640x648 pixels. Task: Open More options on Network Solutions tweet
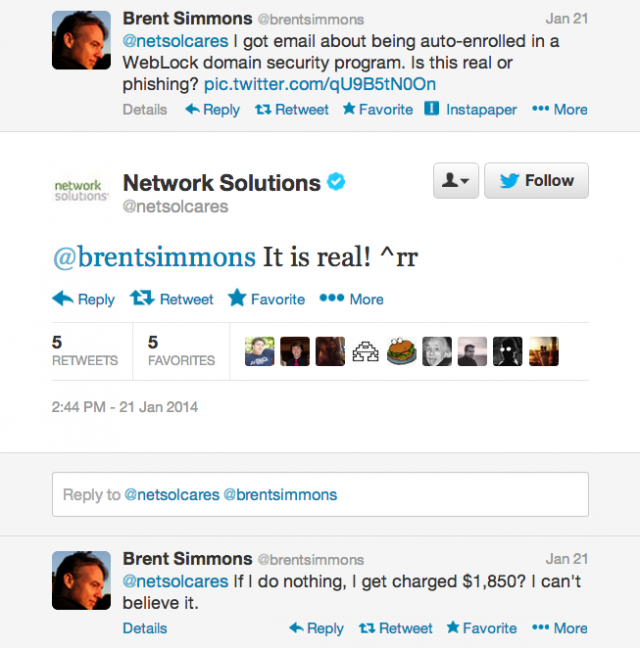tap(352, 299)
